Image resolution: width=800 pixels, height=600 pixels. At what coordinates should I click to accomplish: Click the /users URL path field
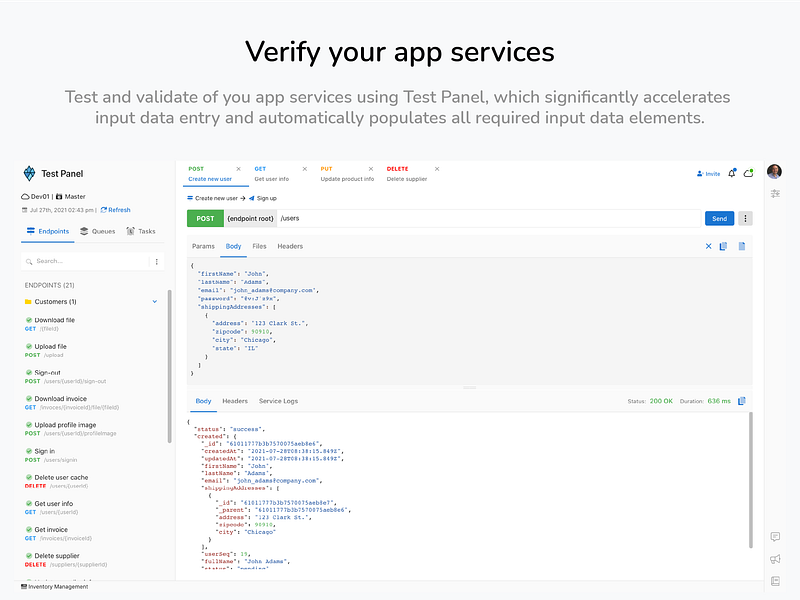click(489, 218)
